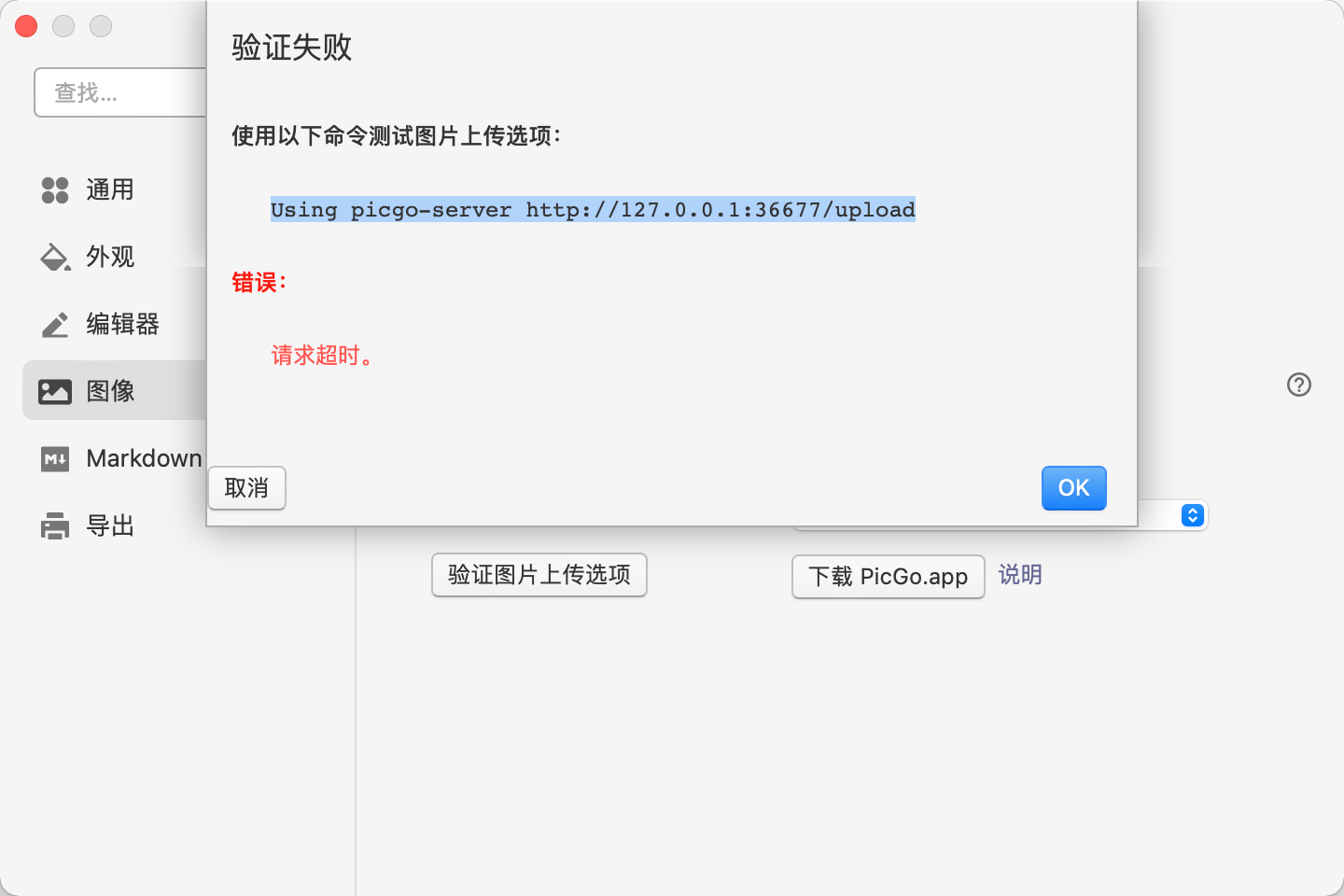Select the 图像 preferences section
Viewport: 1344px width, 896px height.
pyautogui.click(x=114, y=390)
